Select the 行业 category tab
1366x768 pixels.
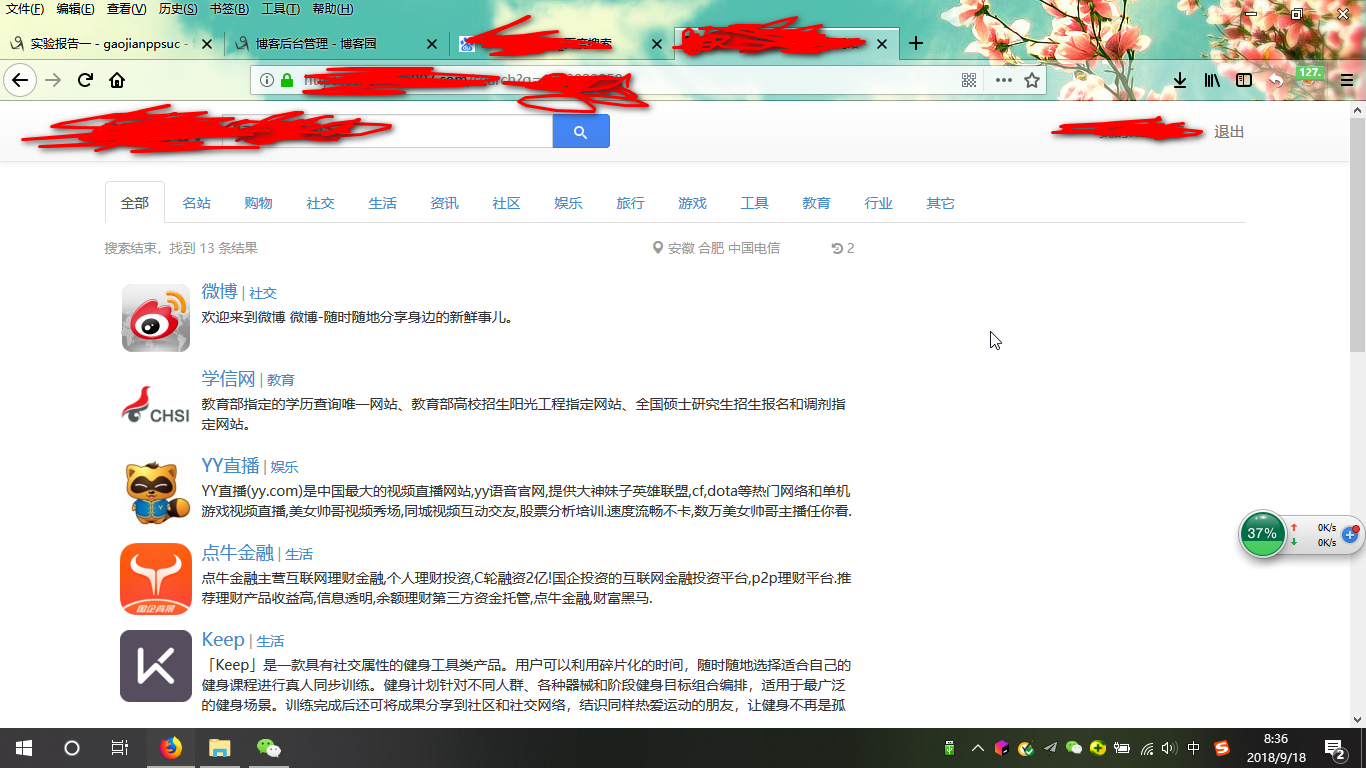[878, 203]
